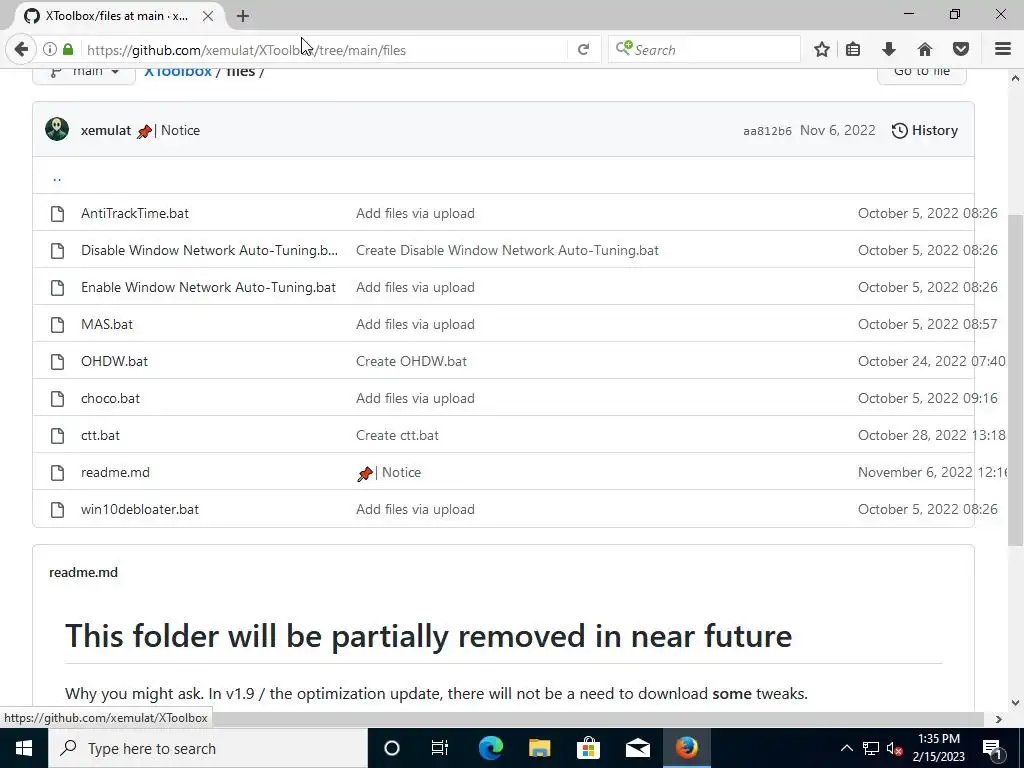Open choco.bat file
This screenshot has width=1024, height=768.
pyautogui.click(x=110, y=398)
